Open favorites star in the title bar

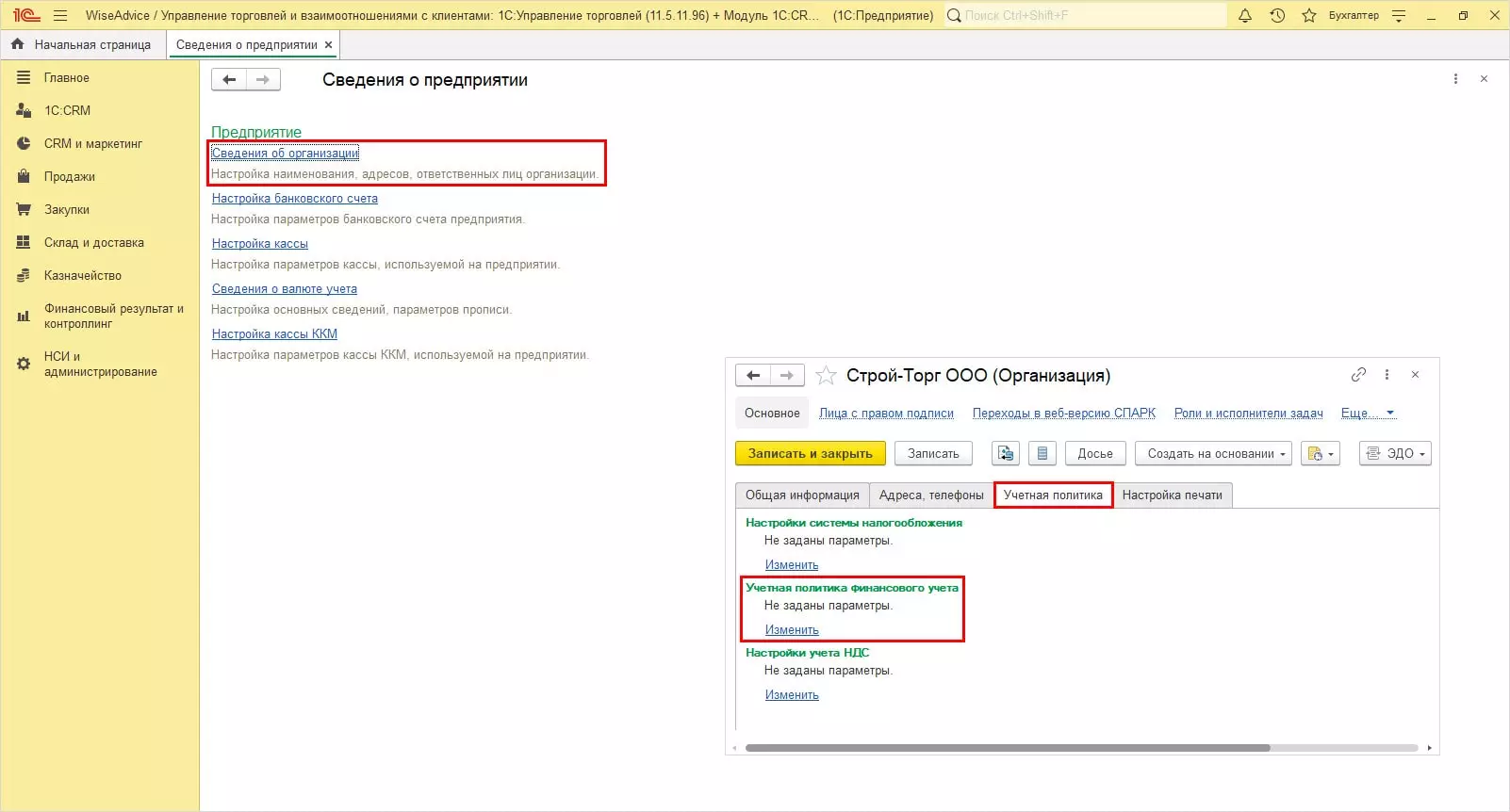point(1309,15)
